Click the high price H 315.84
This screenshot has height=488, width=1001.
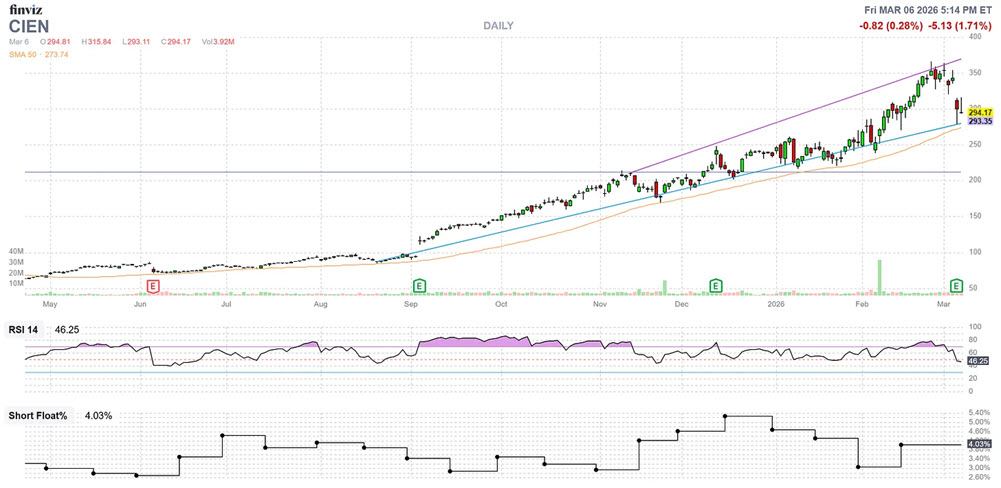[x=96, y=42]
